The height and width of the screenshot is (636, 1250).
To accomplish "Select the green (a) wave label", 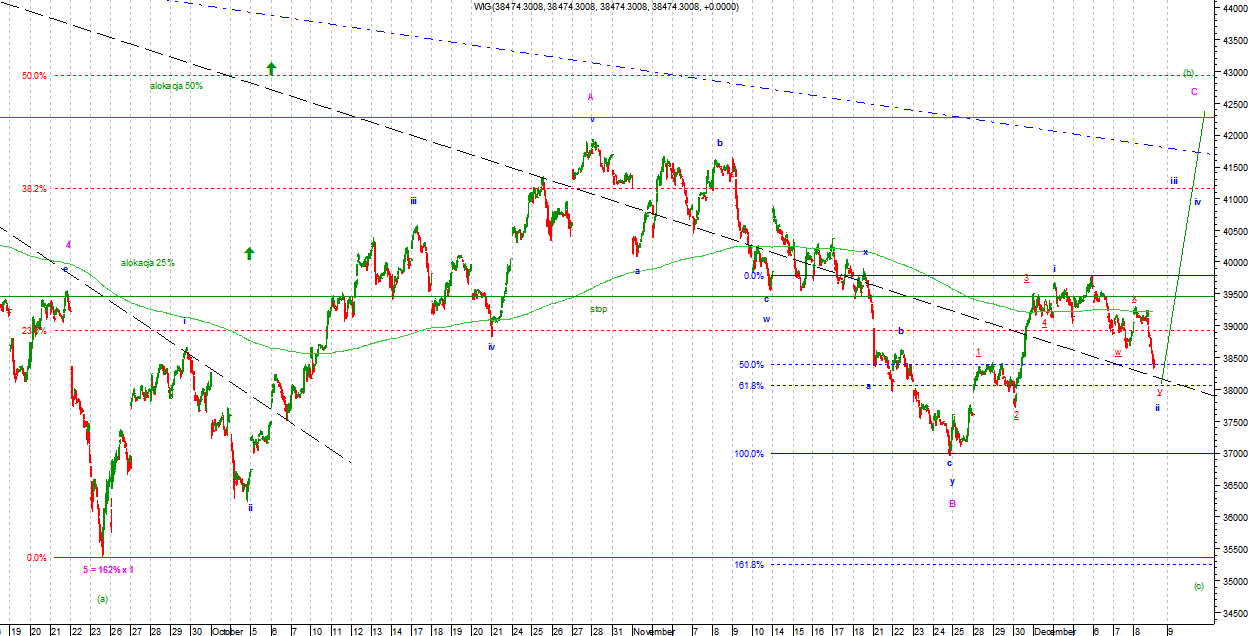I will click(x=101, y=599).
